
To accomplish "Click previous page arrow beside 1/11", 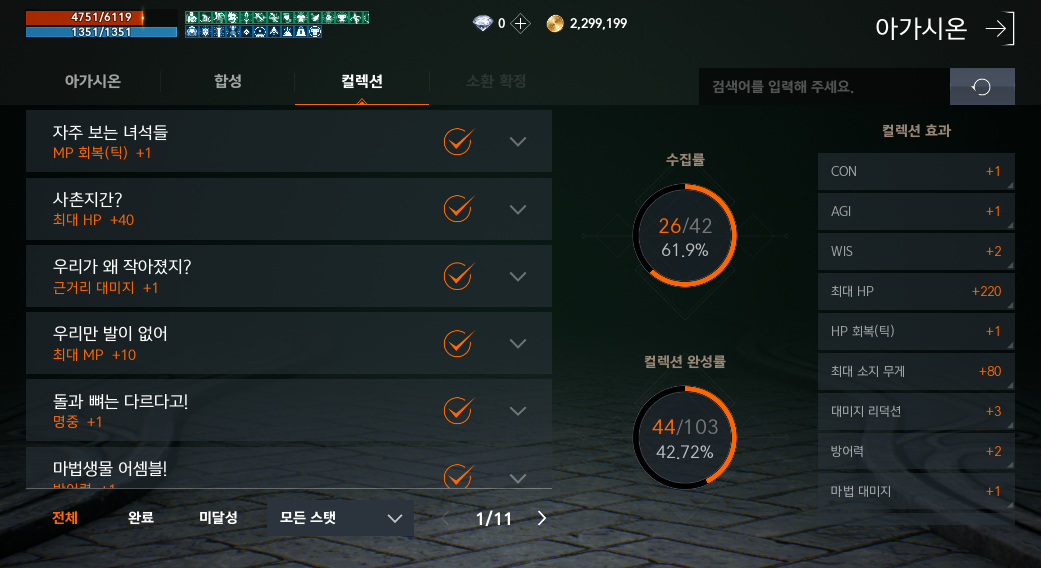I will pyautogui.click(x=445, y=518).
